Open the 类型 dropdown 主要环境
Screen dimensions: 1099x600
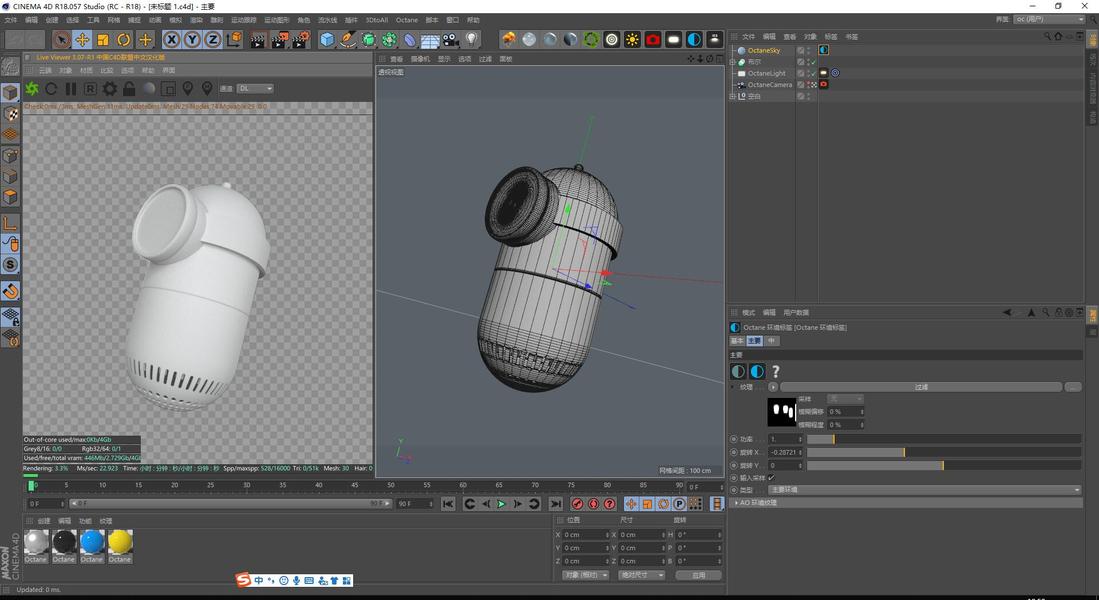924,490
